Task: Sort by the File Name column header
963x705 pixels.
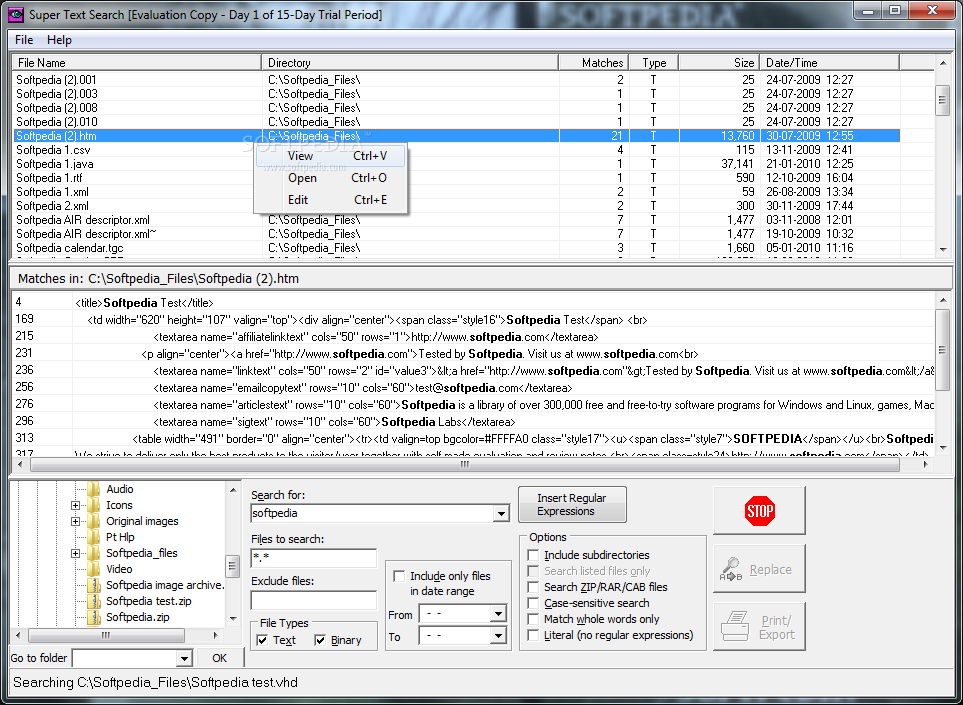Action: pyautogui.click(x=137, y=63)
